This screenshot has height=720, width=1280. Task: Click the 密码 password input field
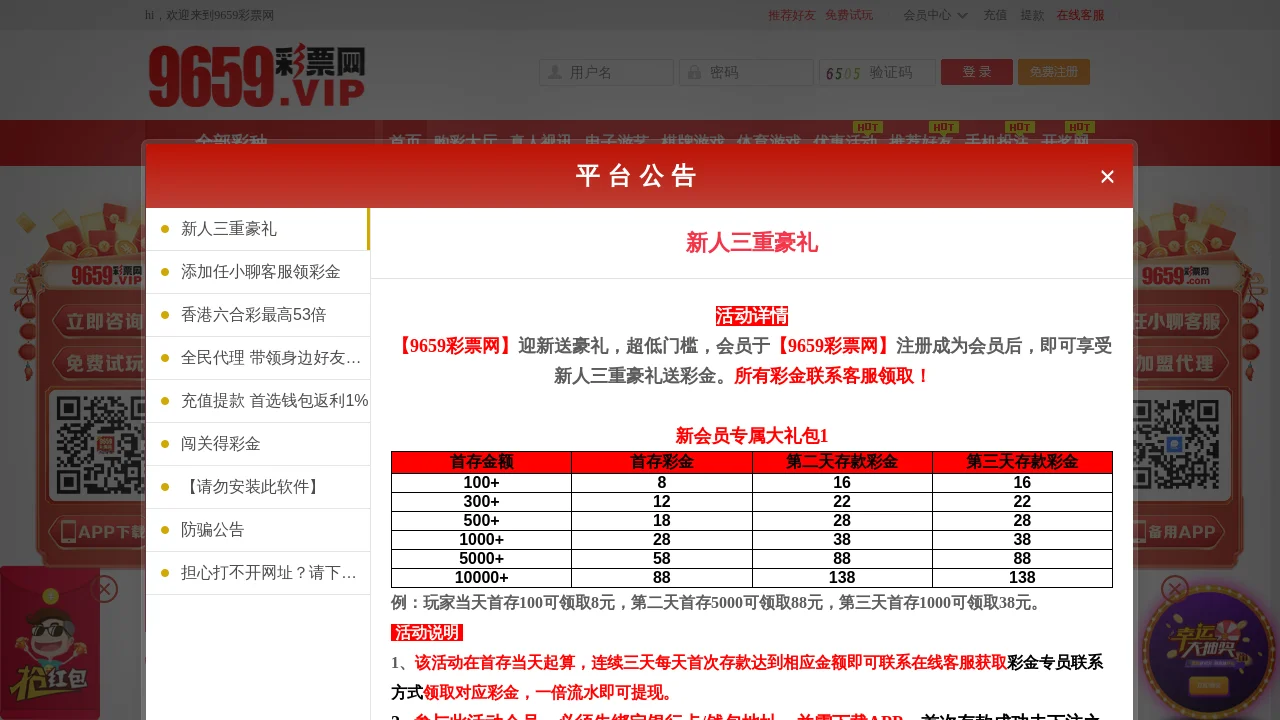747,72
